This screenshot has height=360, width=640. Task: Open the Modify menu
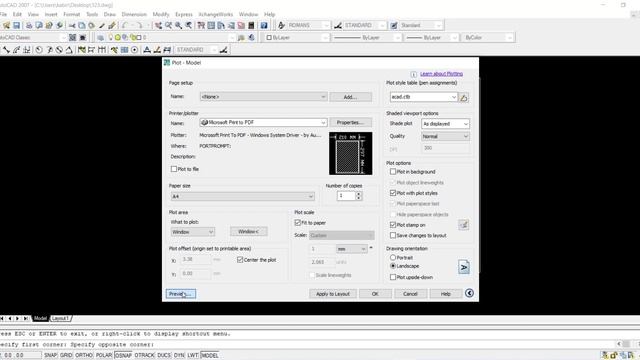click(x=161, y=14)
